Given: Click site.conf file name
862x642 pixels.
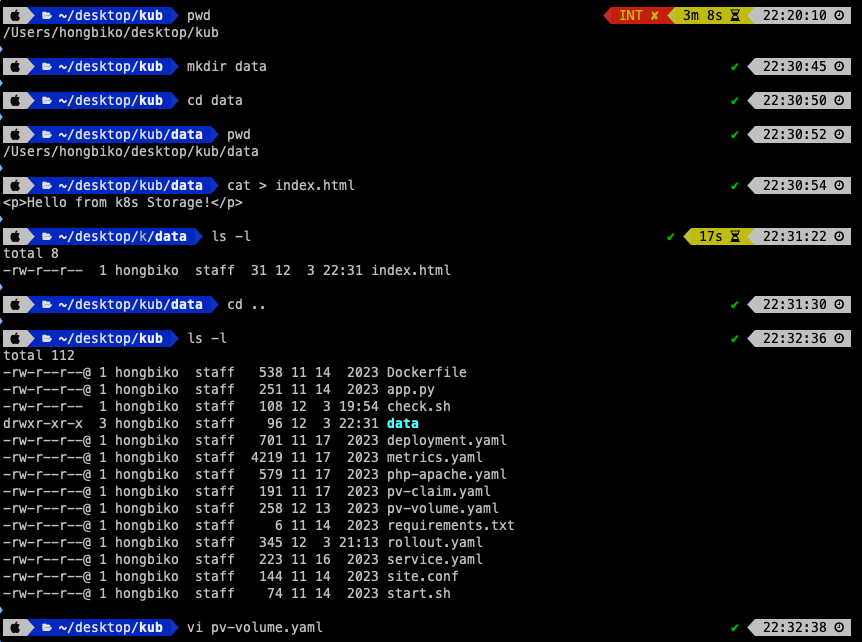Looking at the screenshot, I should 422,577.
